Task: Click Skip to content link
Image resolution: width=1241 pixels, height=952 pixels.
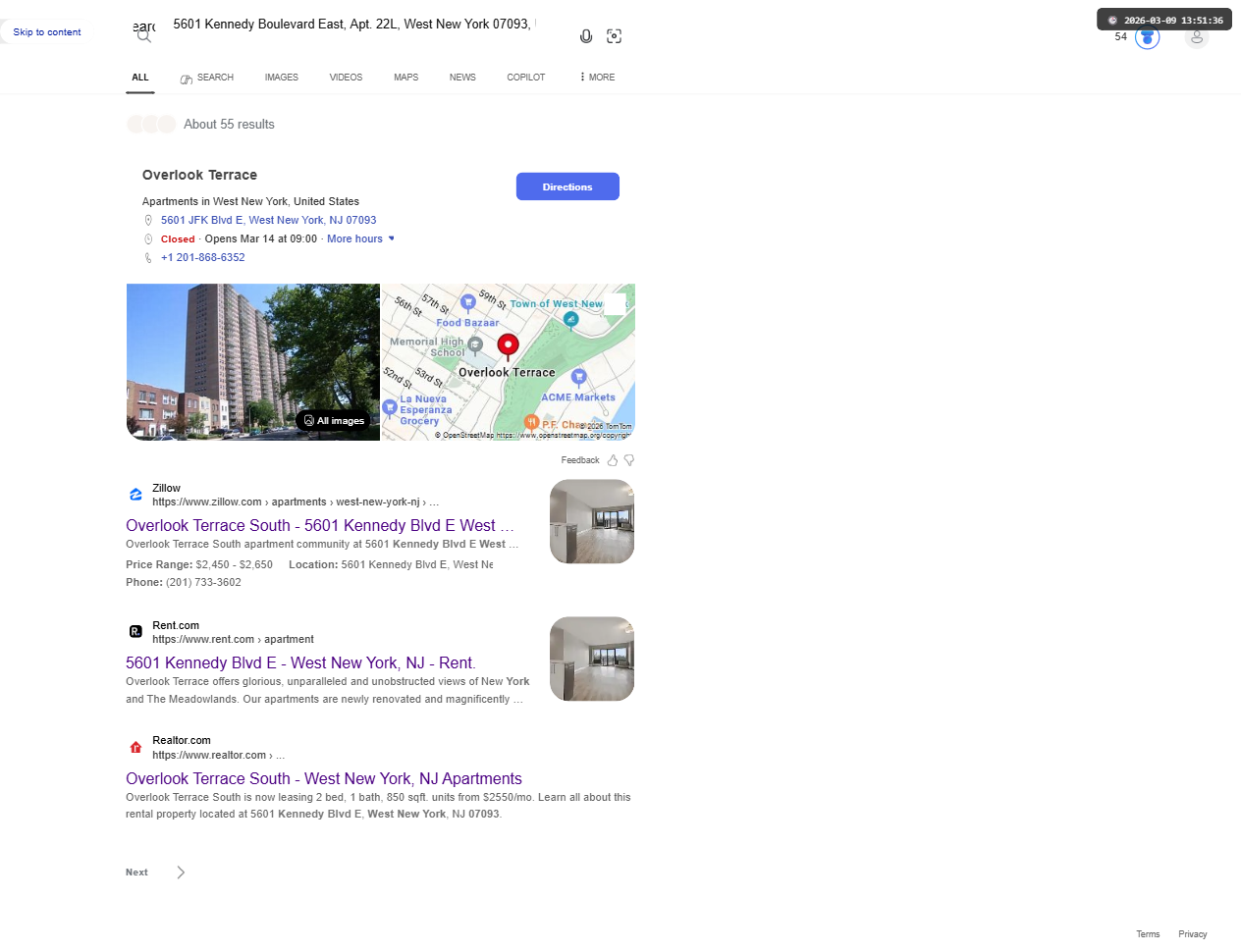Action: coord(47,32)
